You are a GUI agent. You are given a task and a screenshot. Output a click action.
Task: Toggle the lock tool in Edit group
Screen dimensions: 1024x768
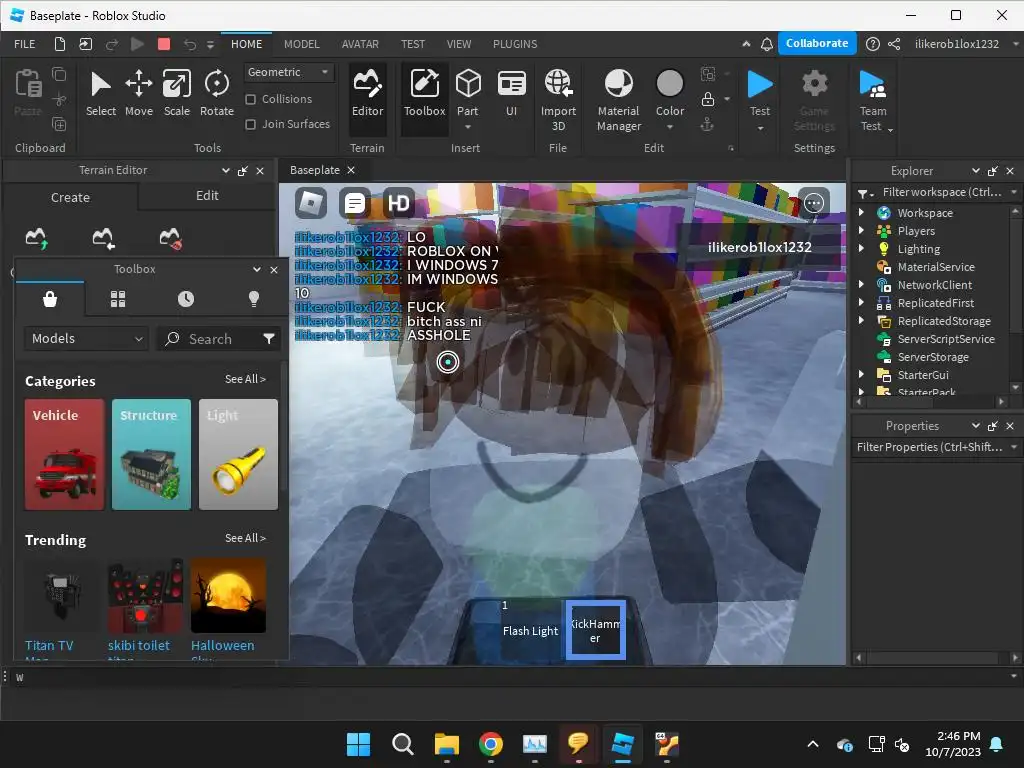(707, 99)
